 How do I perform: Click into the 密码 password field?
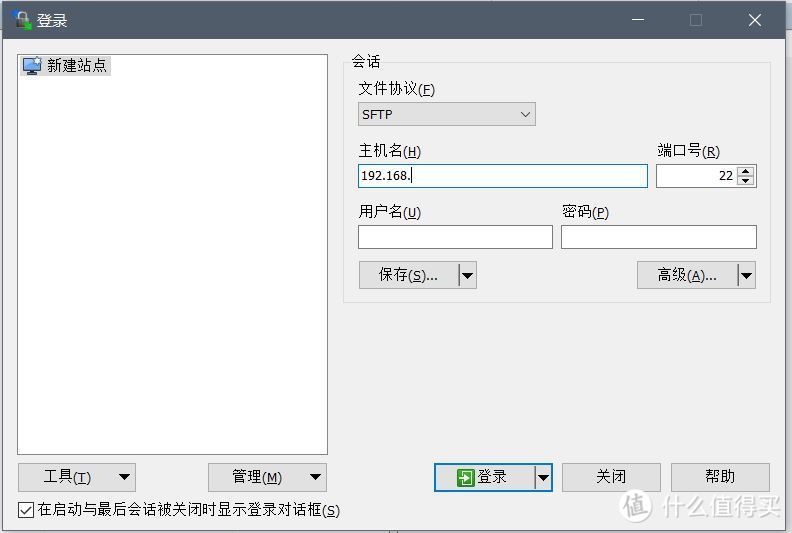658,237
